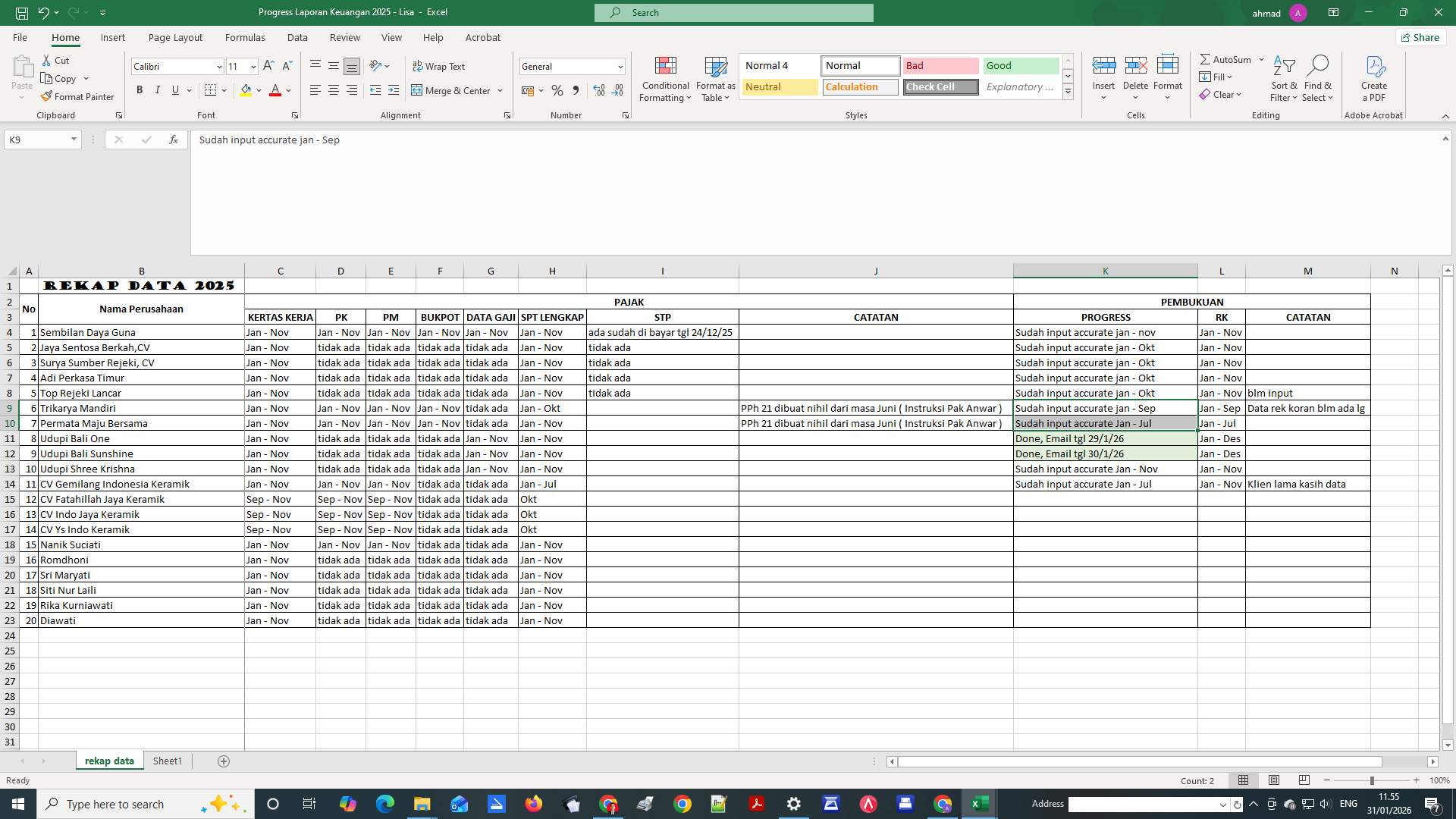Toggle italic formatting
The image size is (1456, 819).
coord(157,89)
